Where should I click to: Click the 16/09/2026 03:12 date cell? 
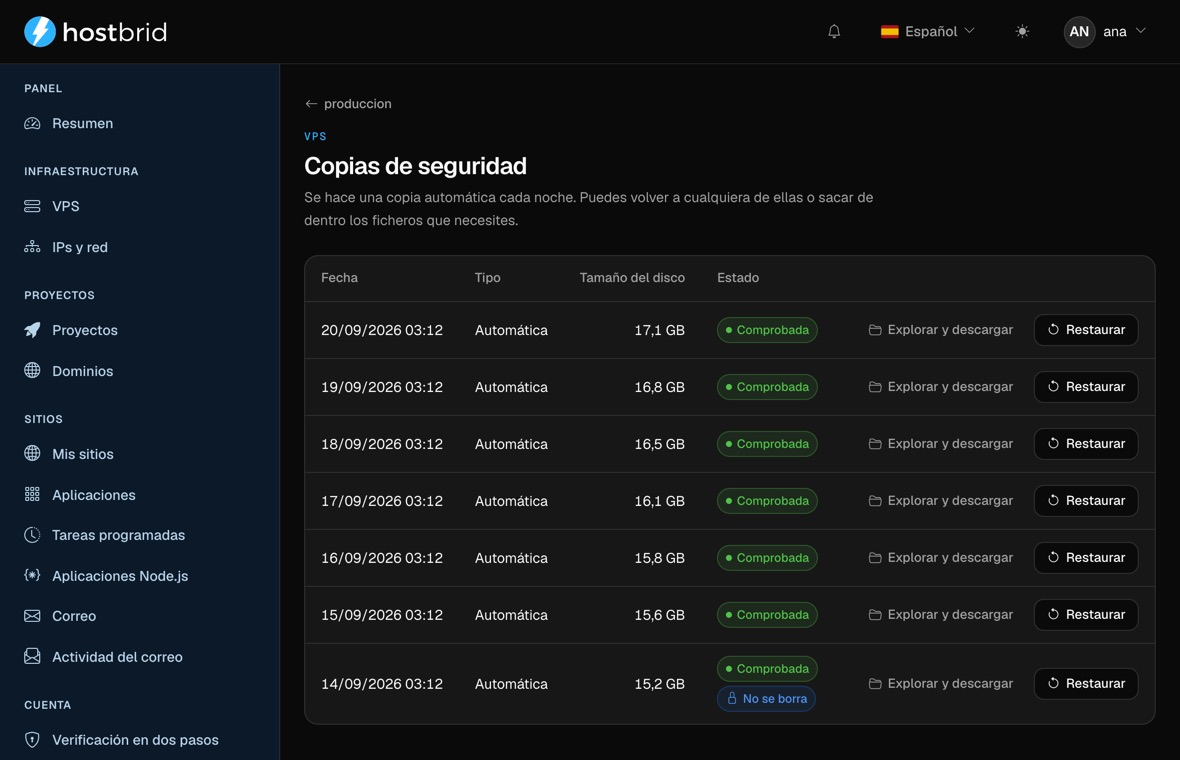click(382, 558)
